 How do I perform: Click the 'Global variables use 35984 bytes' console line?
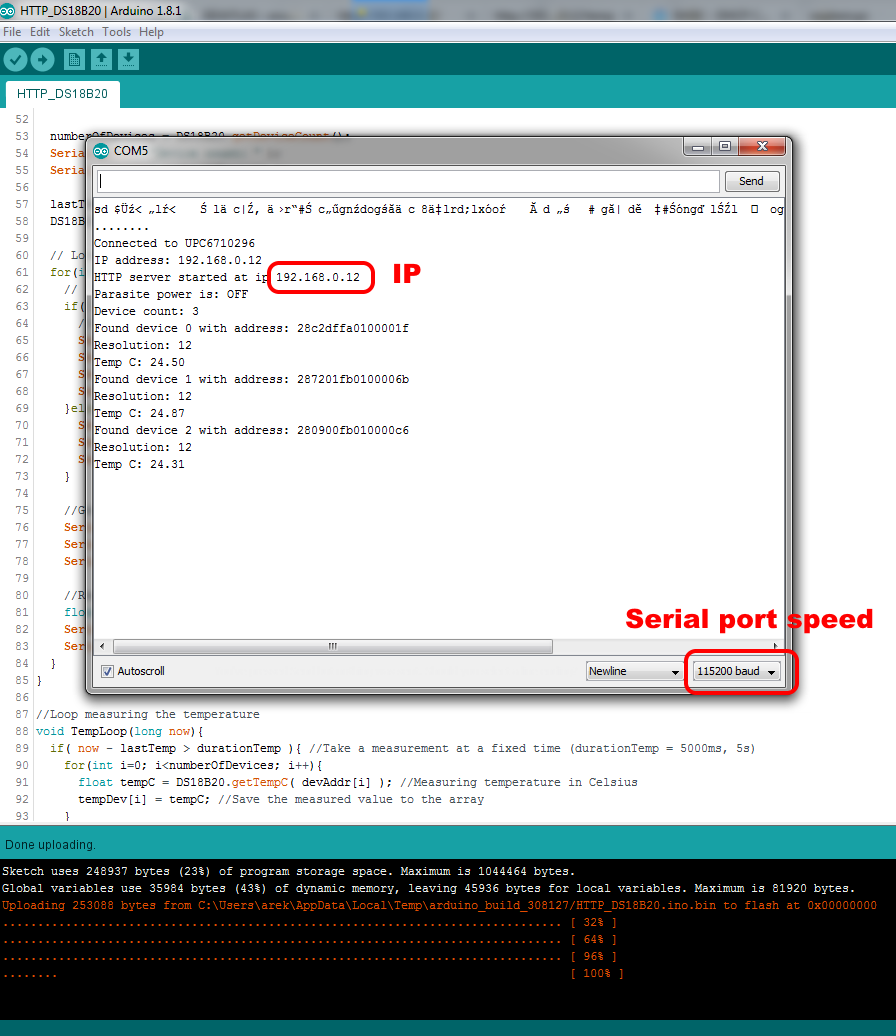(x=428, y=889)
